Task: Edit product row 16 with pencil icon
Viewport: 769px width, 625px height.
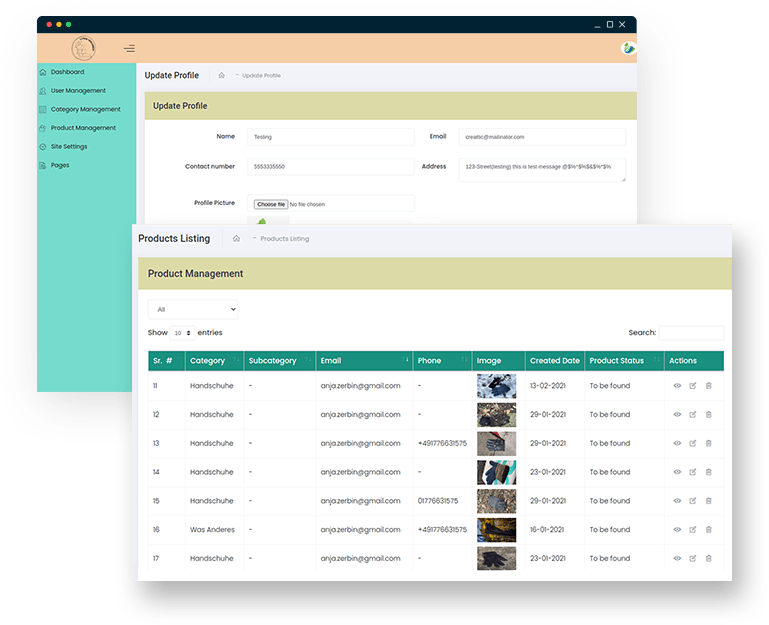Action: tap(693, 530)
